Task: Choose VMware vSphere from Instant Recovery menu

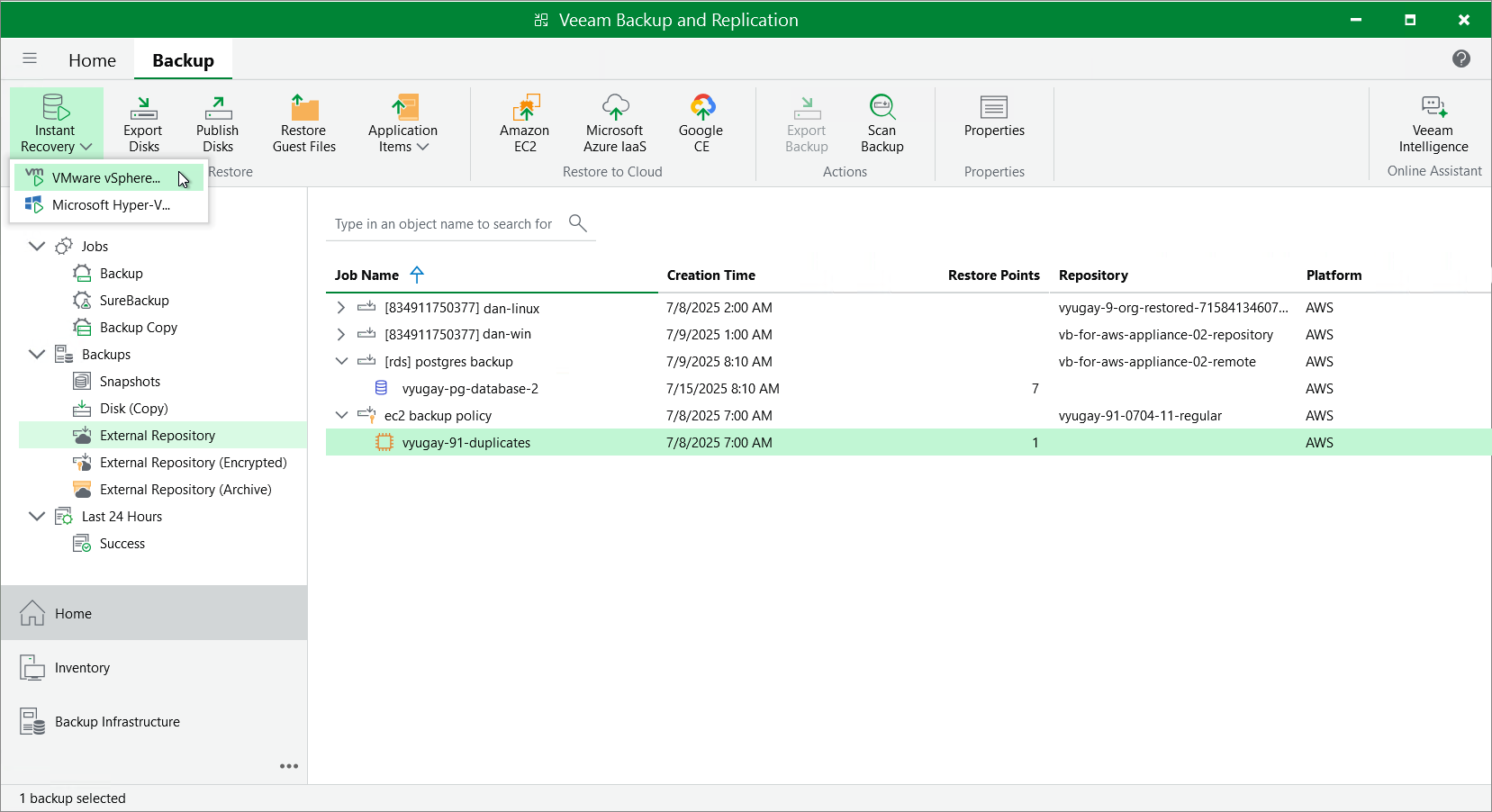Action: point(109,178)
